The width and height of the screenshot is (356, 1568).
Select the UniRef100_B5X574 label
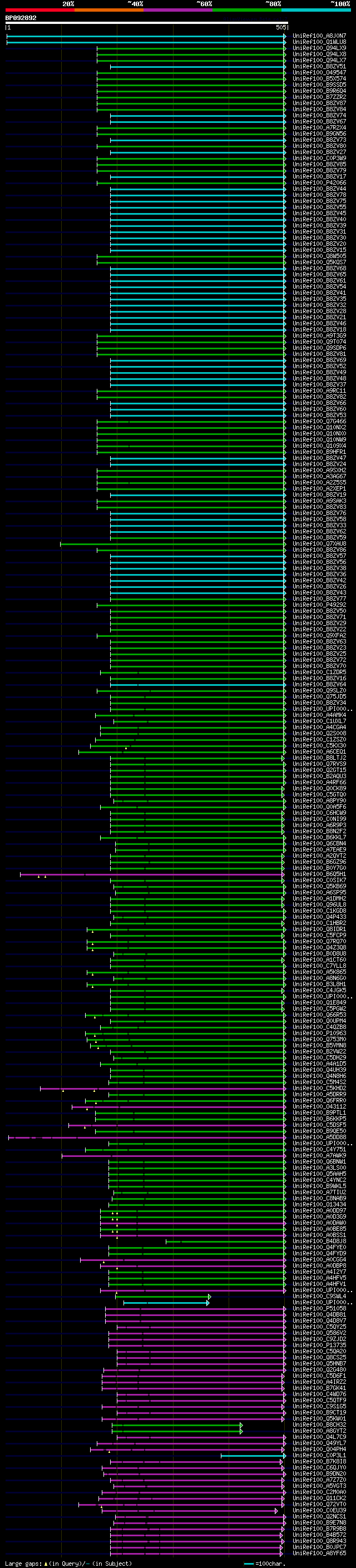pos(319,78)
